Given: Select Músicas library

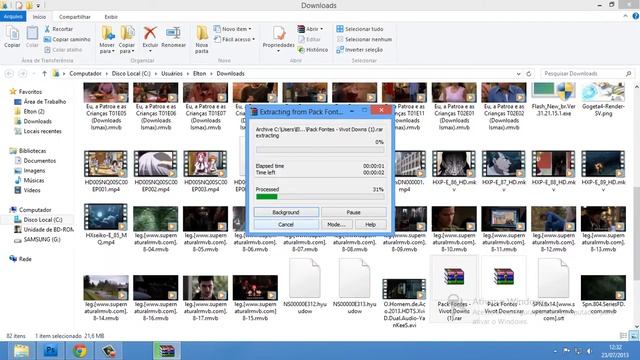Looking at the screenshot, I should coord(29,180).
